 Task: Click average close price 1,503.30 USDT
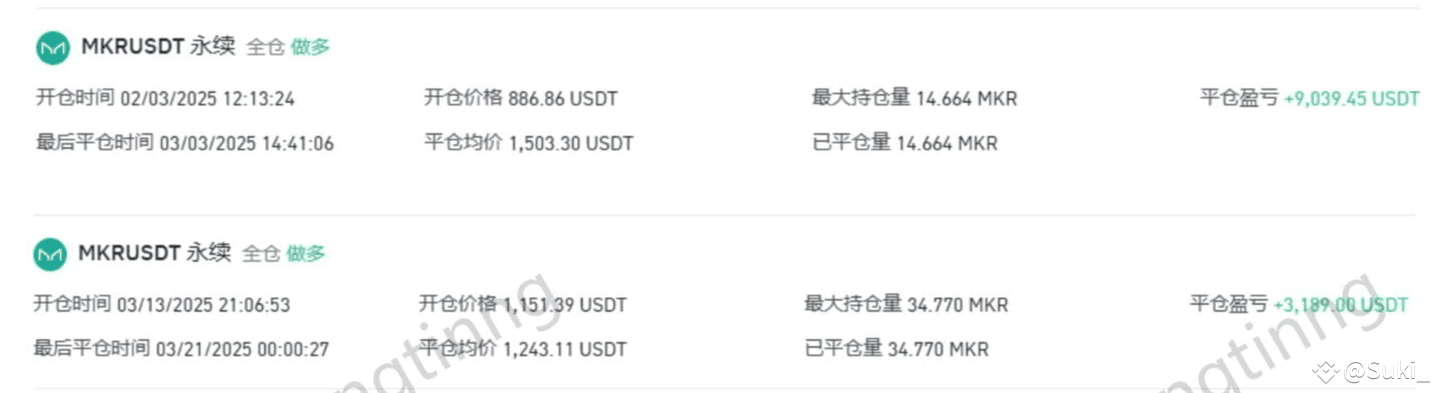(x=570, y=143)
